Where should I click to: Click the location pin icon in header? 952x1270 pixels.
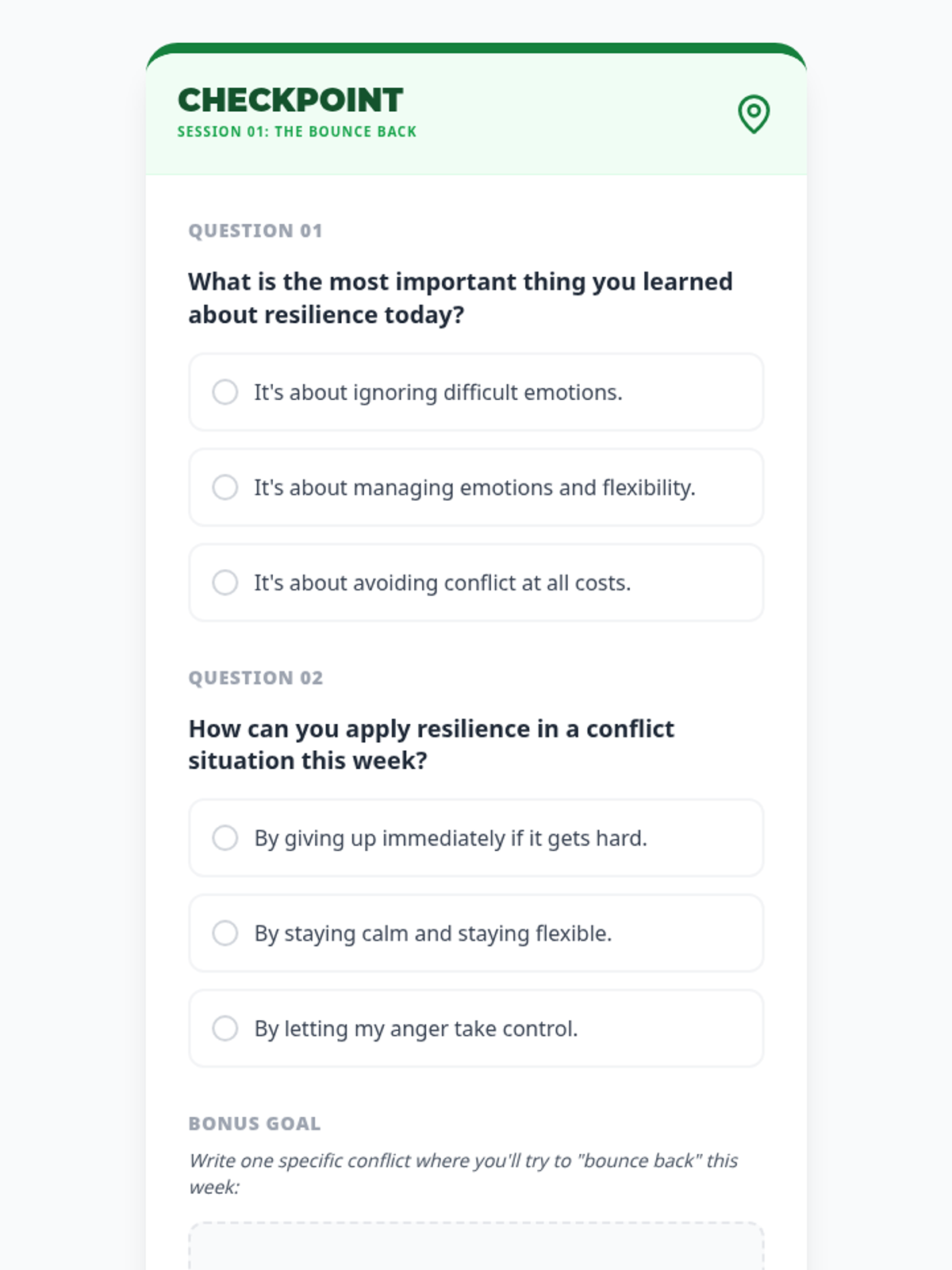point(753,114)
